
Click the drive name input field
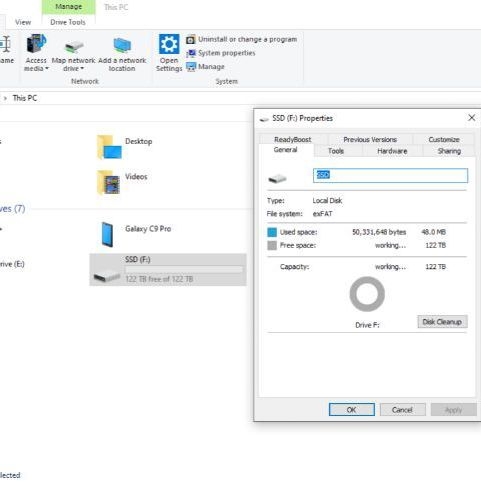tap(390, 175)
